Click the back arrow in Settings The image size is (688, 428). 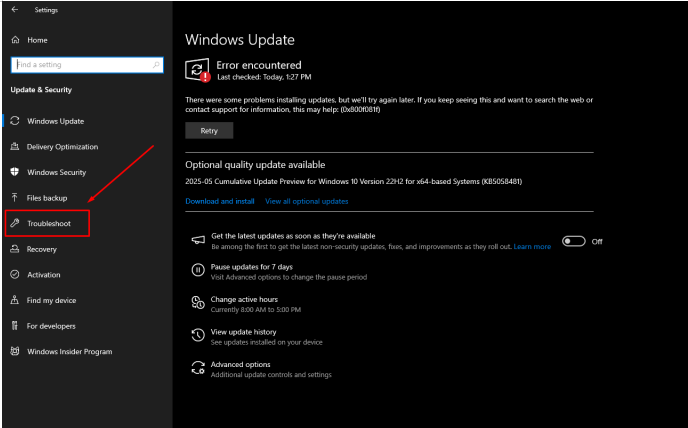[x=15, y=9]
